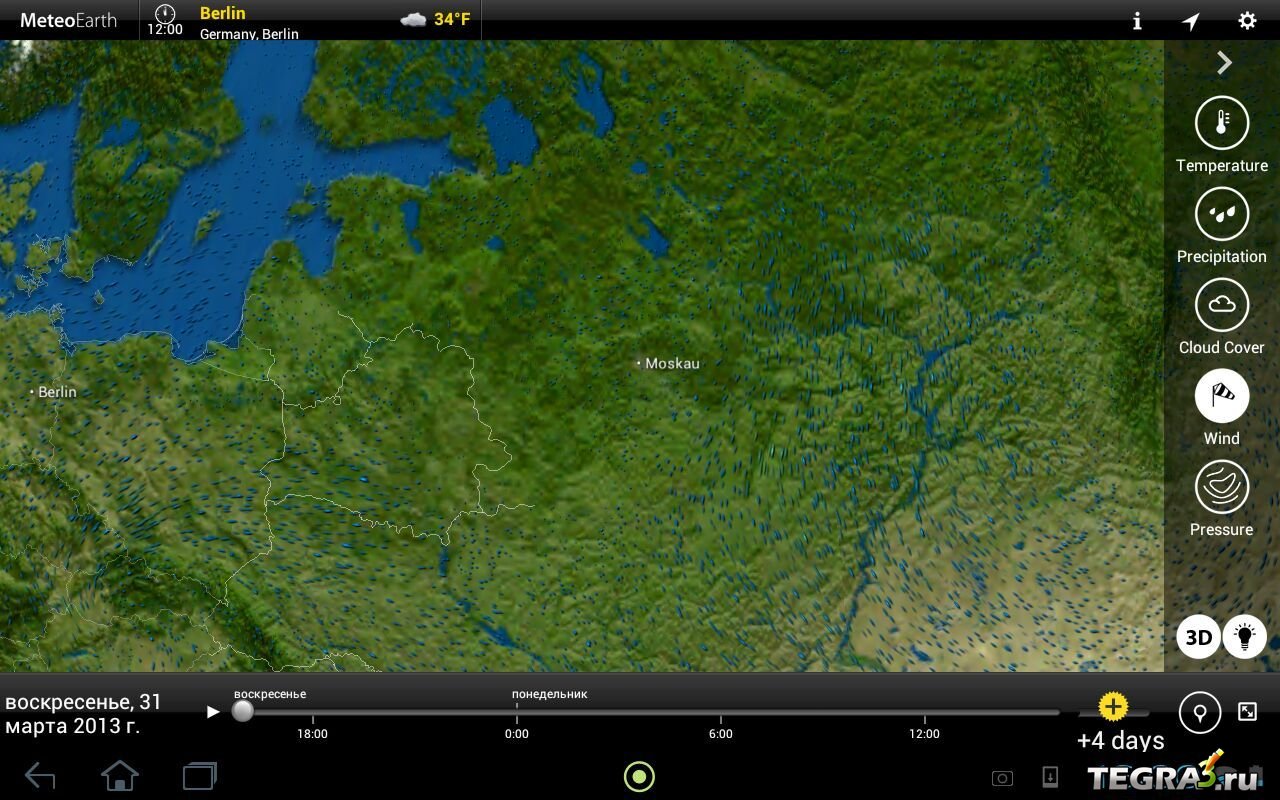
Task: Tap the Android back arrow
Action: [40, 776]
